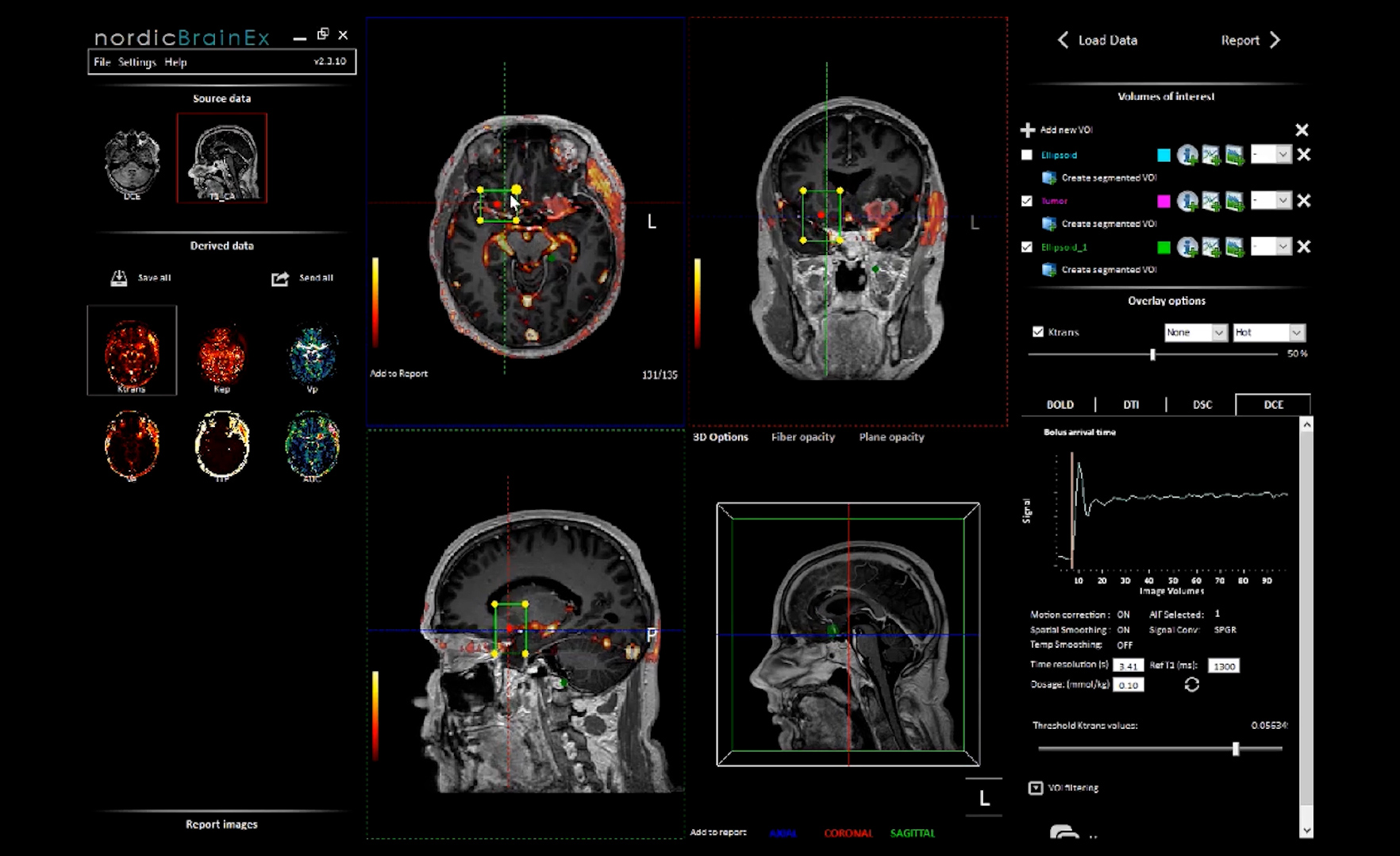Click the cyan Ellipsoid color swatch
This screenshot has width=1400, height=856.
[x=1163, y=155]
